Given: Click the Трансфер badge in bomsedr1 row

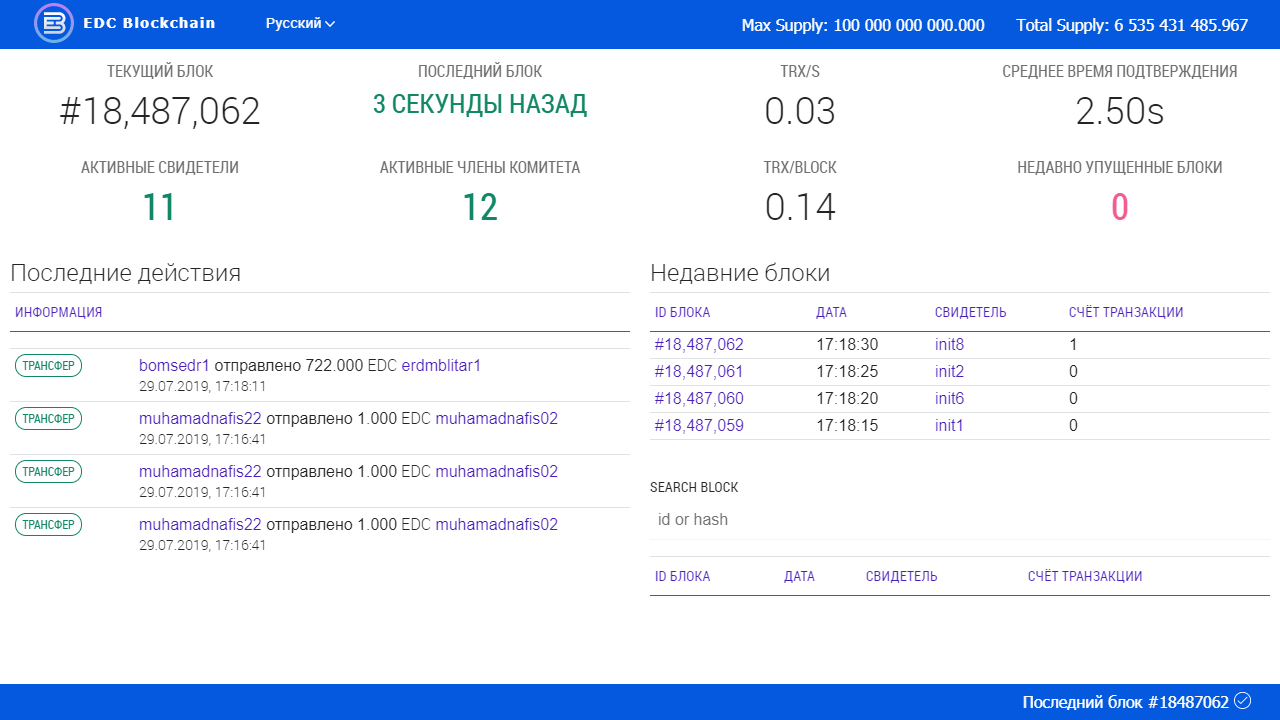Looking at the screenshot, I should [x=48, y=365].
